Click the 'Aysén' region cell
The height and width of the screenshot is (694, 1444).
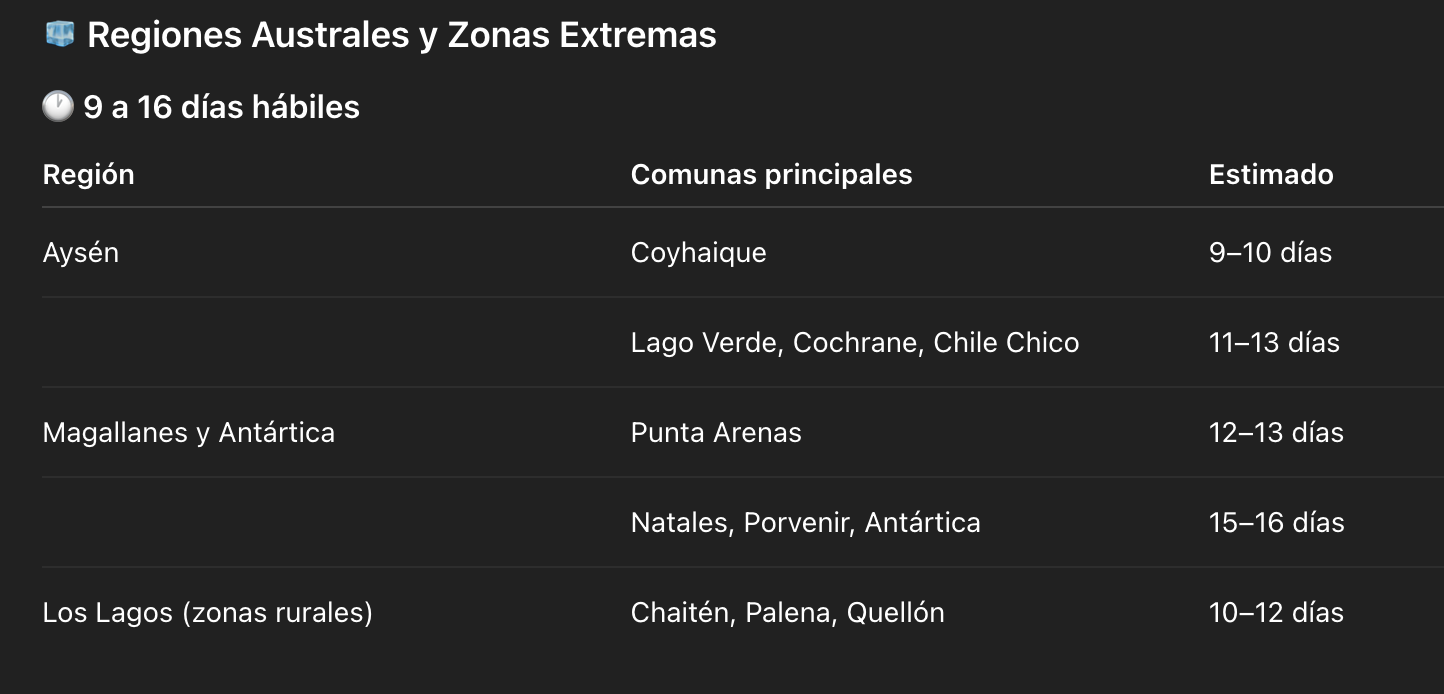(x=81, y=252)
